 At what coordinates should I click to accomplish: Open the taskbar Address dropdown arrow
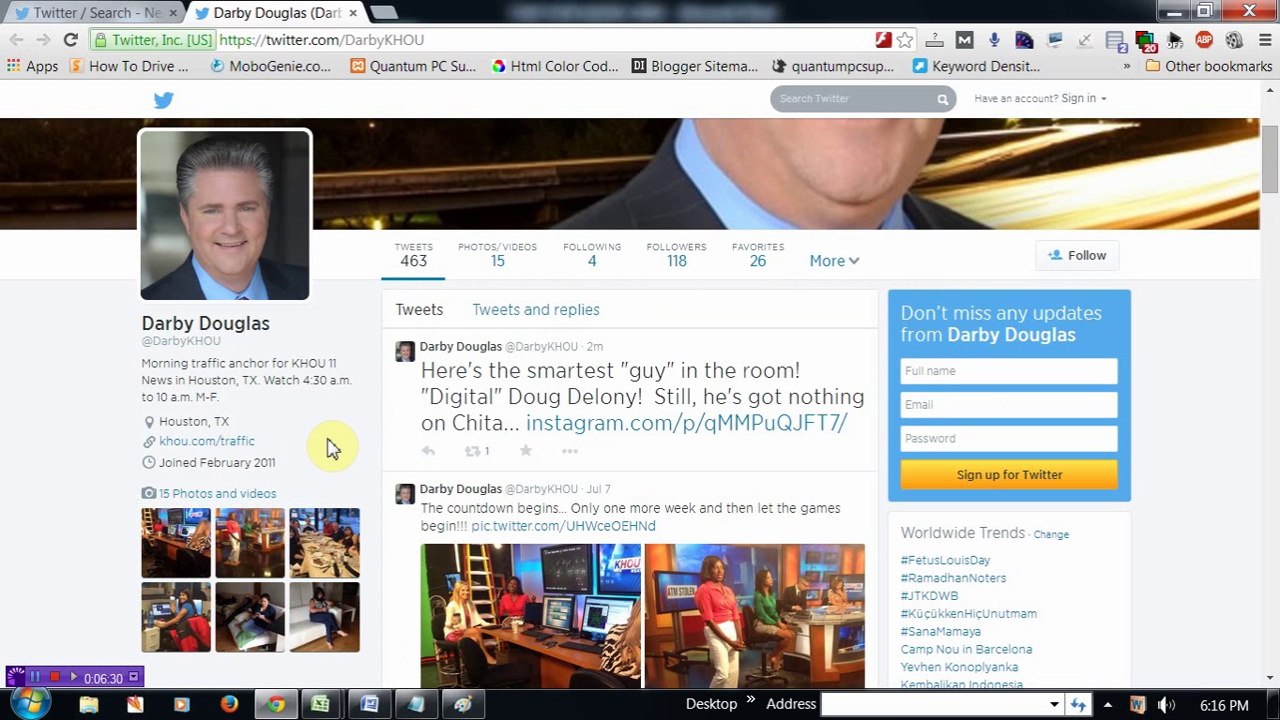point(1054,705)
